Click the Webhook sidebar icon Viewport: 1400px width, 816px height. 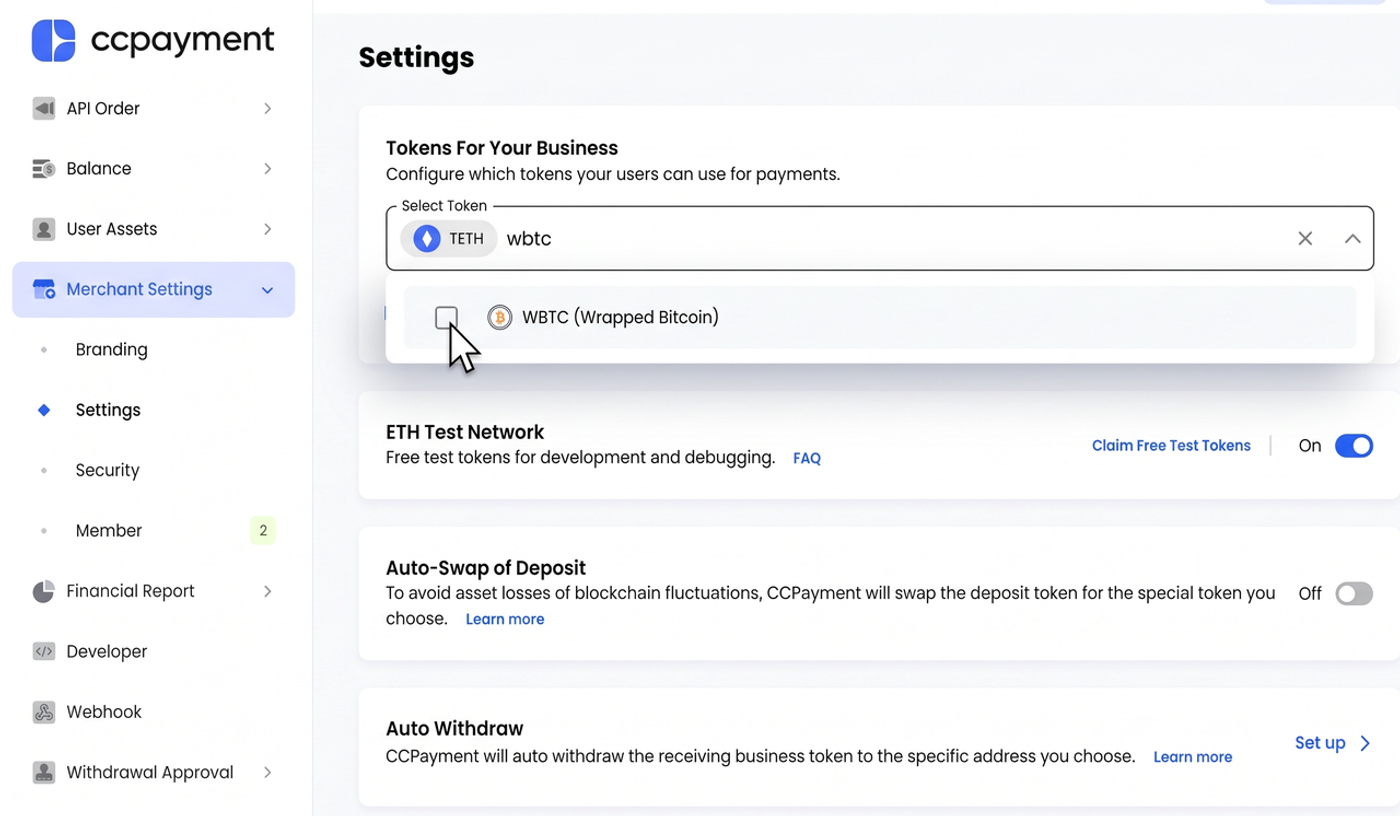click(x=44, y=712)
